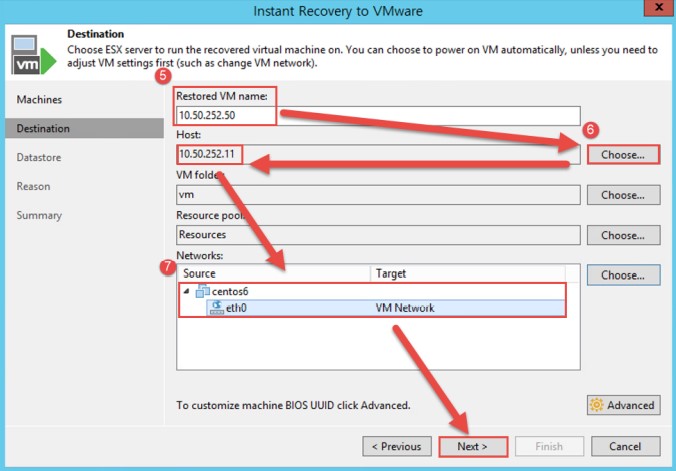Click the gear icon on Advanced button
This screenshot has height=471, width=676.
pos(597,405)
